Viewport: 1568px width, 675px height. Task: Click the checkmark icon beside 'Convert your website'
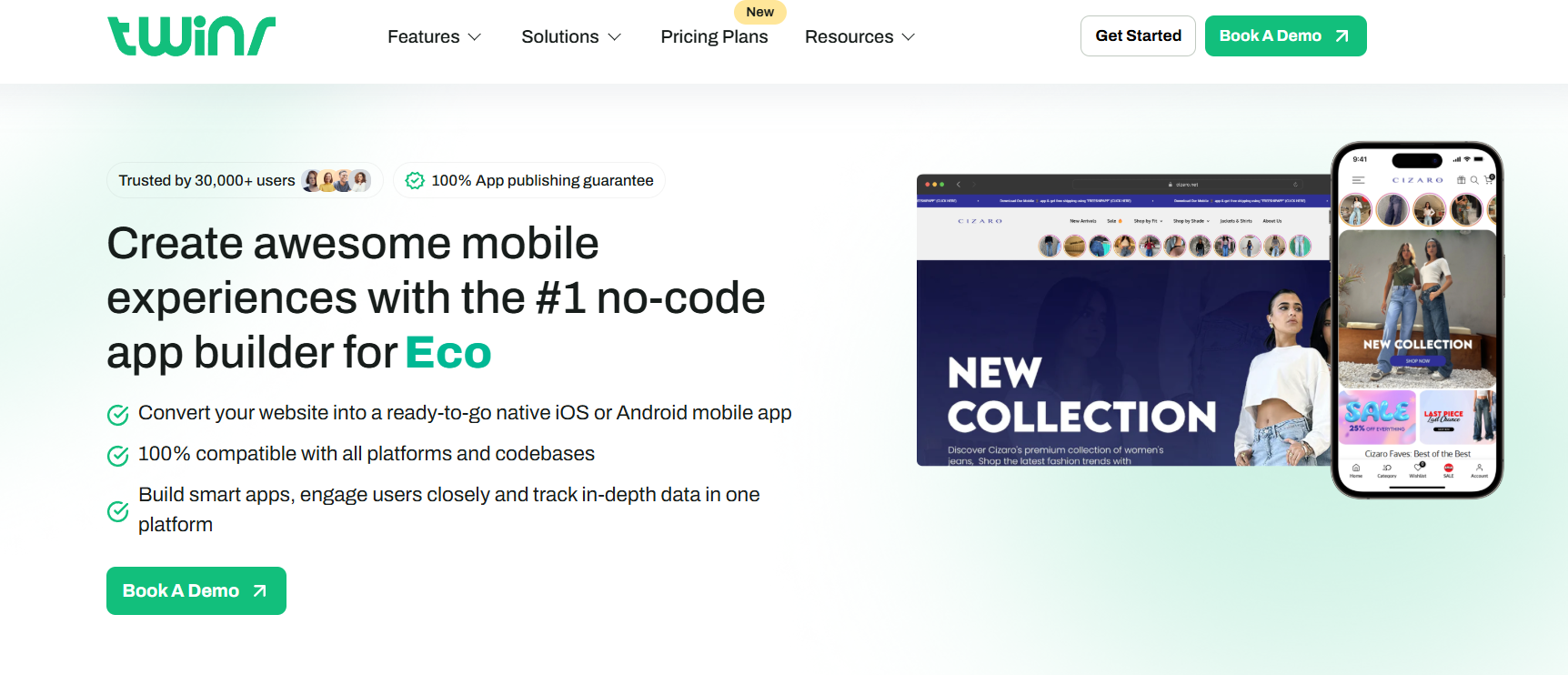coord(118,415)
